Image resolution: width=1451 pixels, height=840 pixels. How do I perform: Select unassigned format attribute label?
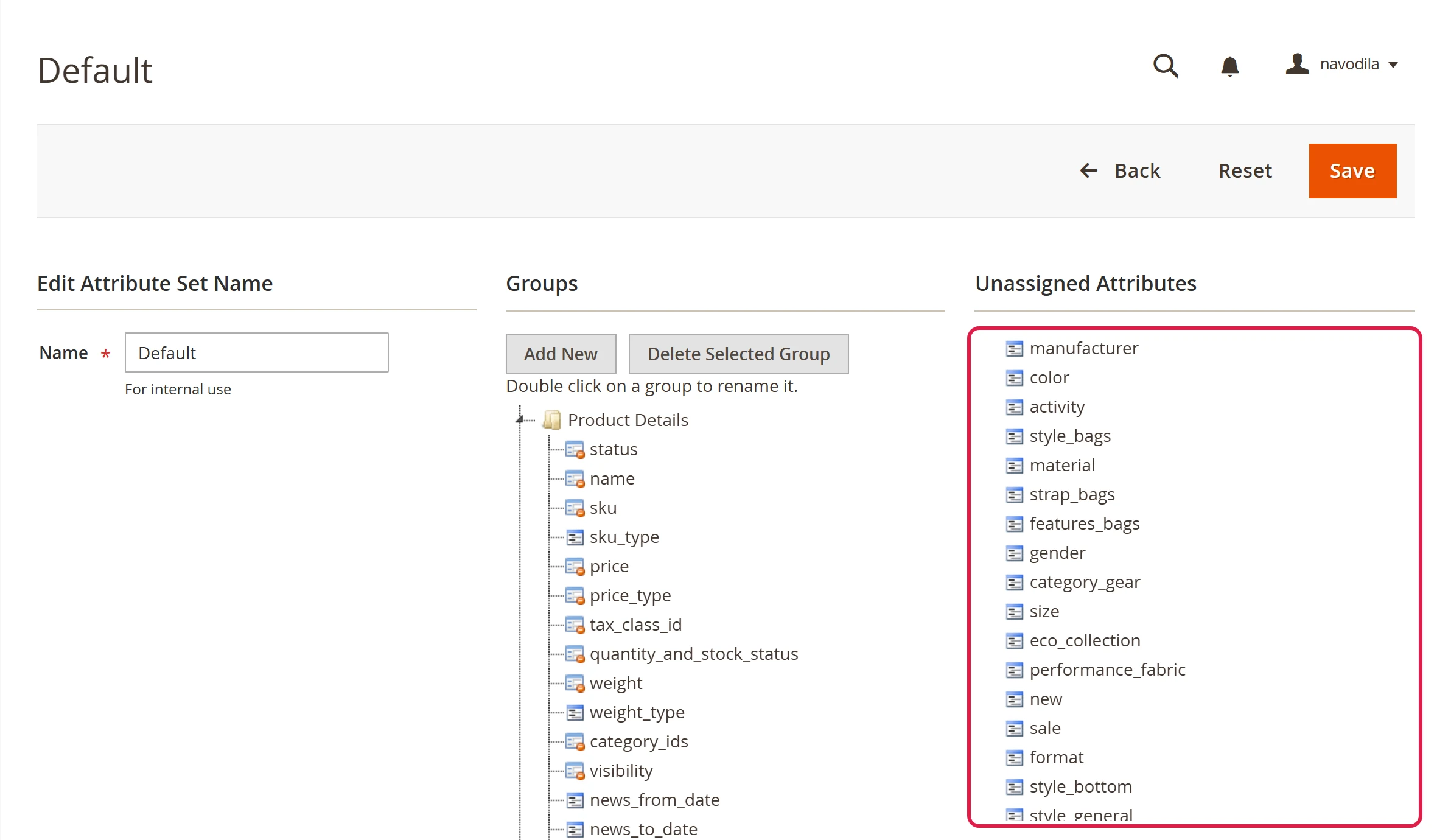click(1057, 757)
